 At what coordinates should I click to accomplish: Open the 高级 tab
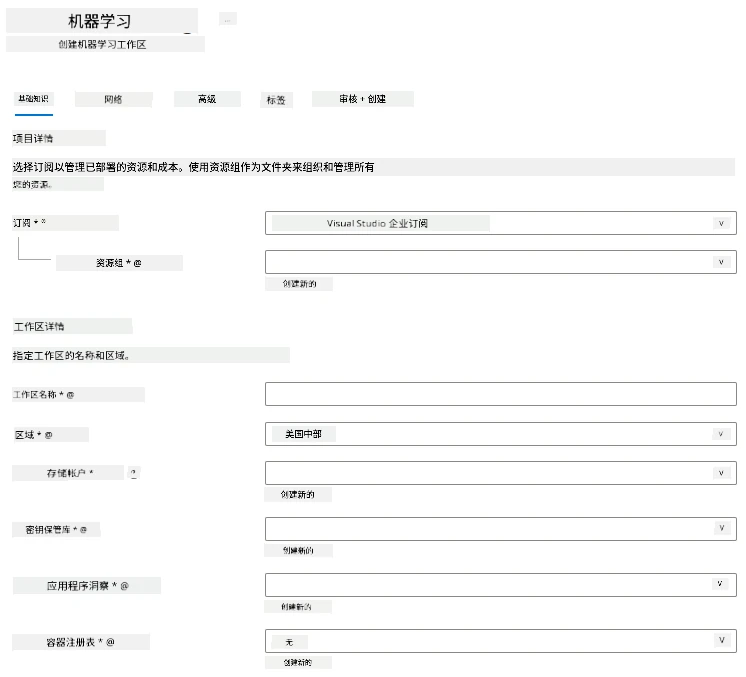207,99
